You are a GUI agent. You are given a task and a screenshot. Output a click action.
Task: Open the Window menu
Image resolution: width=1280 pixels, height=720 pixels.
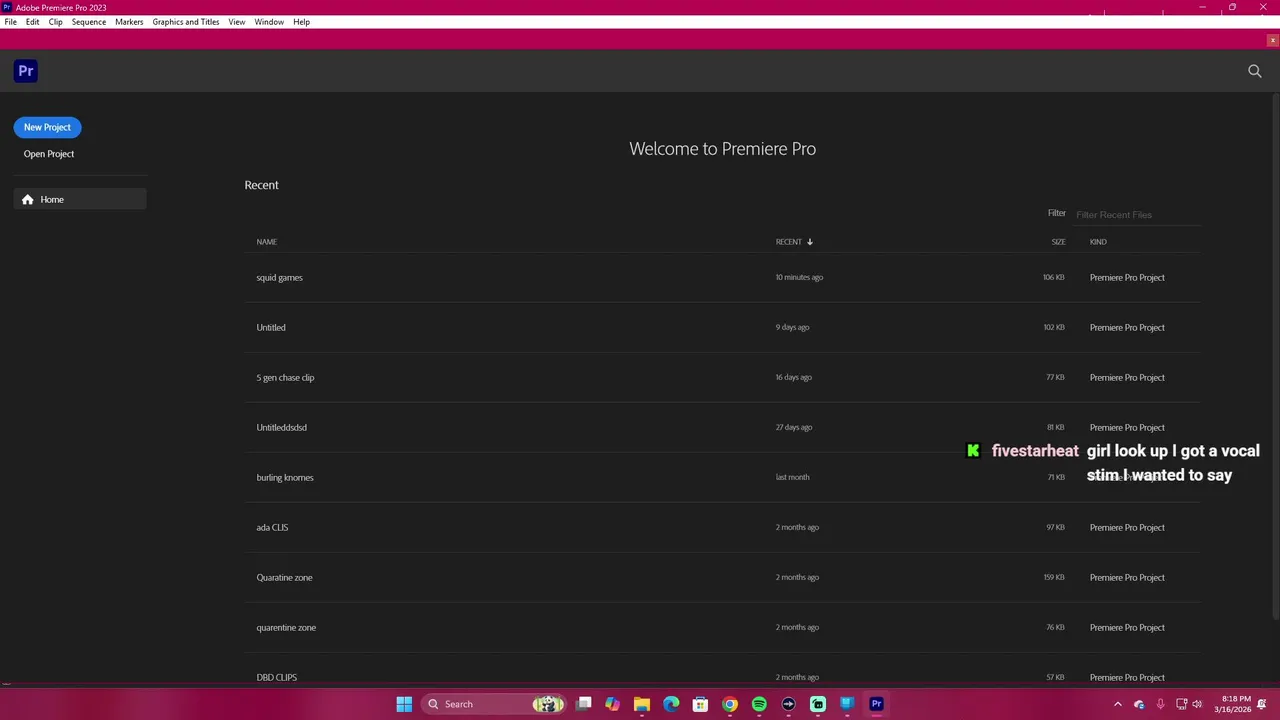[x=269, y=22]
